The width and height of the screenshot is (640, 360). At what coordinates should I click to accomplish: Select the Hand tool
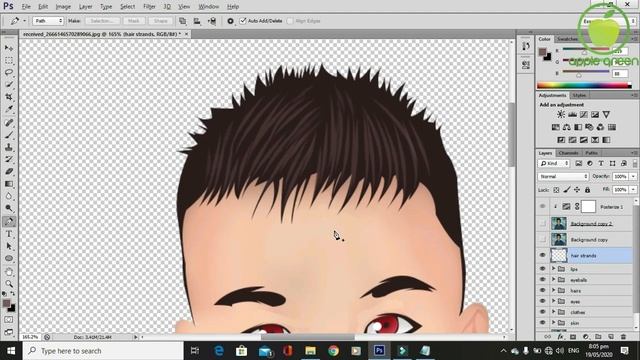pyautogui.click(x=9, y=271)
